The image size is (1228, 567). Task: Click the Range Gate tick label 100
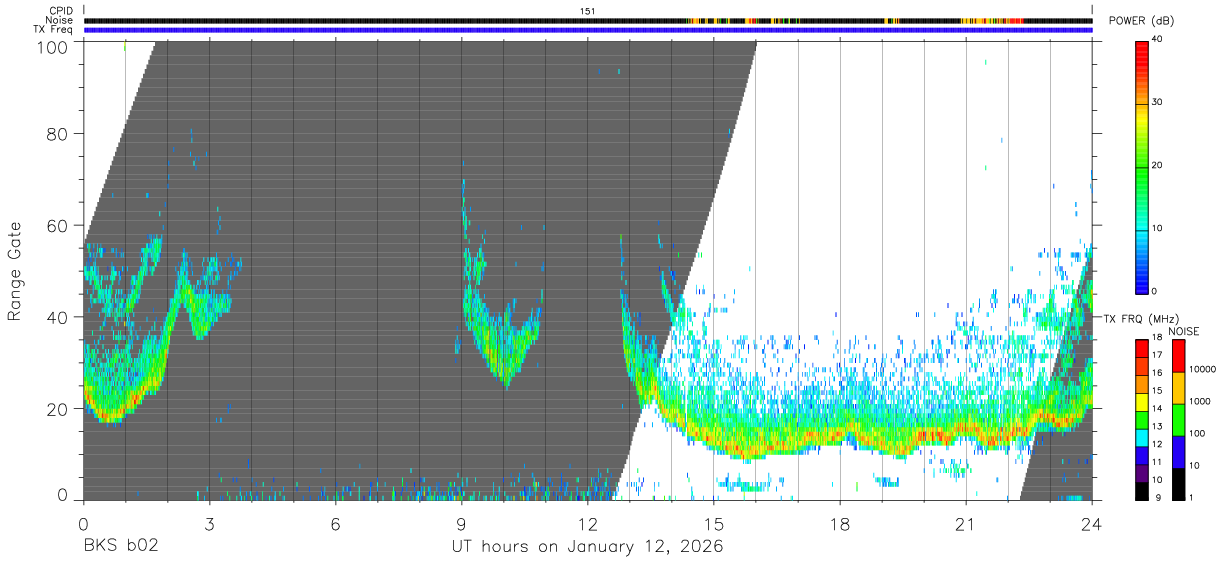click(52, 47)
